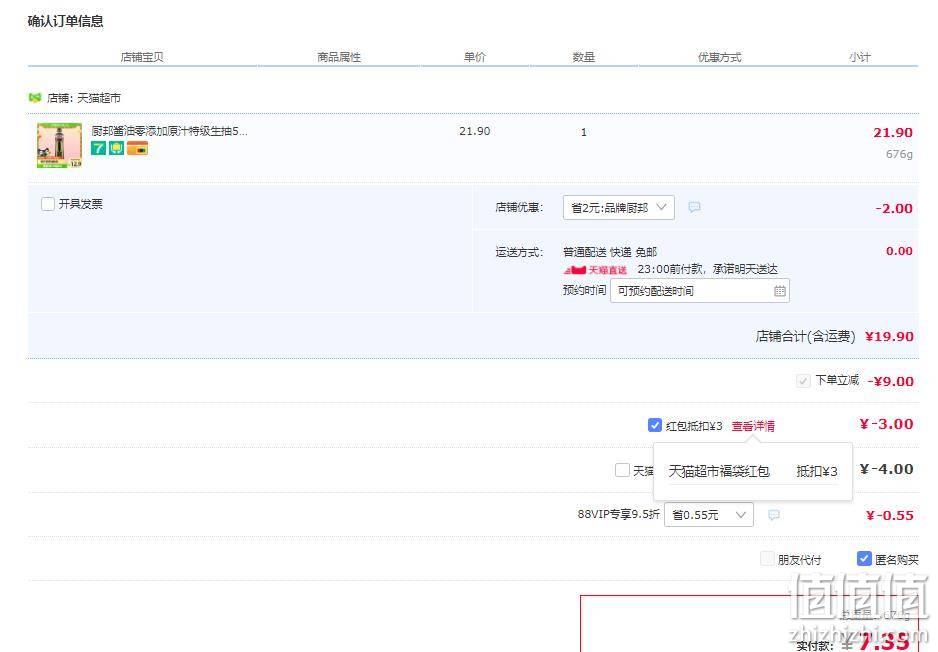The height and width of the screenshot is (652, 938).
Task: Open the calendar icon in the 可预约配送时间 field
Action: pos(779,291)
